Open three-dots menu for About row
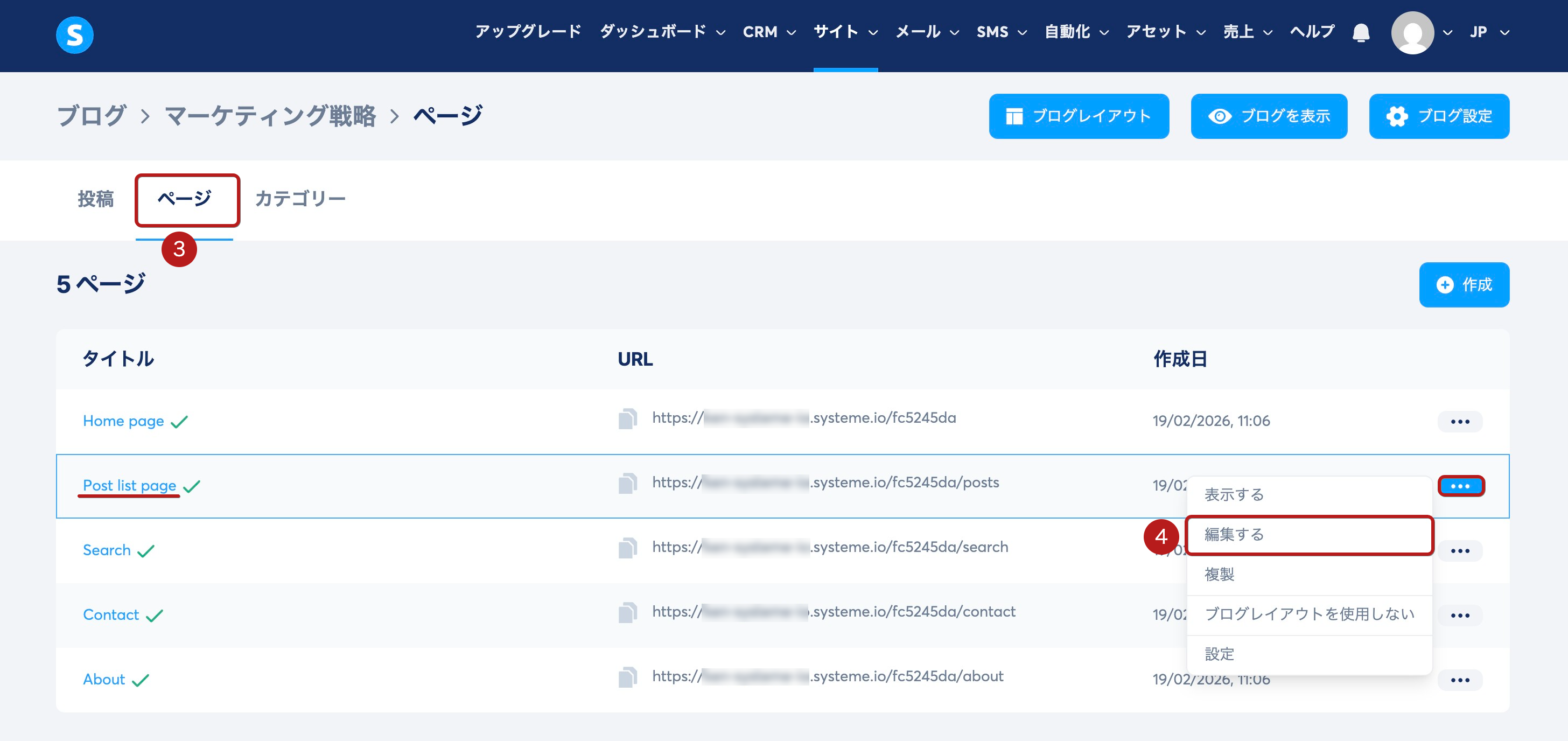The width and height of the screenshot is (1568, 741). coord(1459,680)
